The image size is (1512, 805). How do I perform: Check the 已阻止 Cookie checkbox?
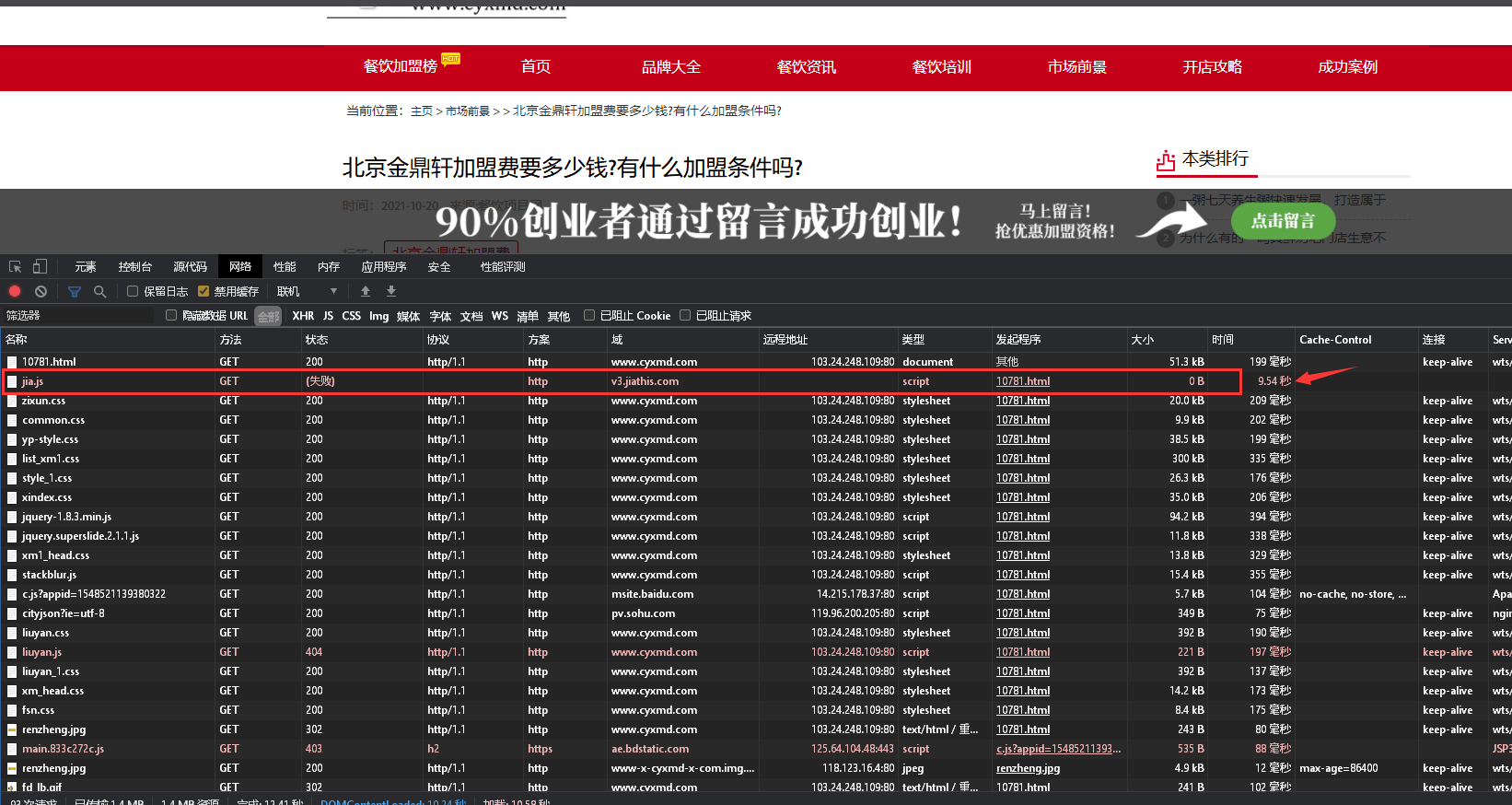[589, 315]
